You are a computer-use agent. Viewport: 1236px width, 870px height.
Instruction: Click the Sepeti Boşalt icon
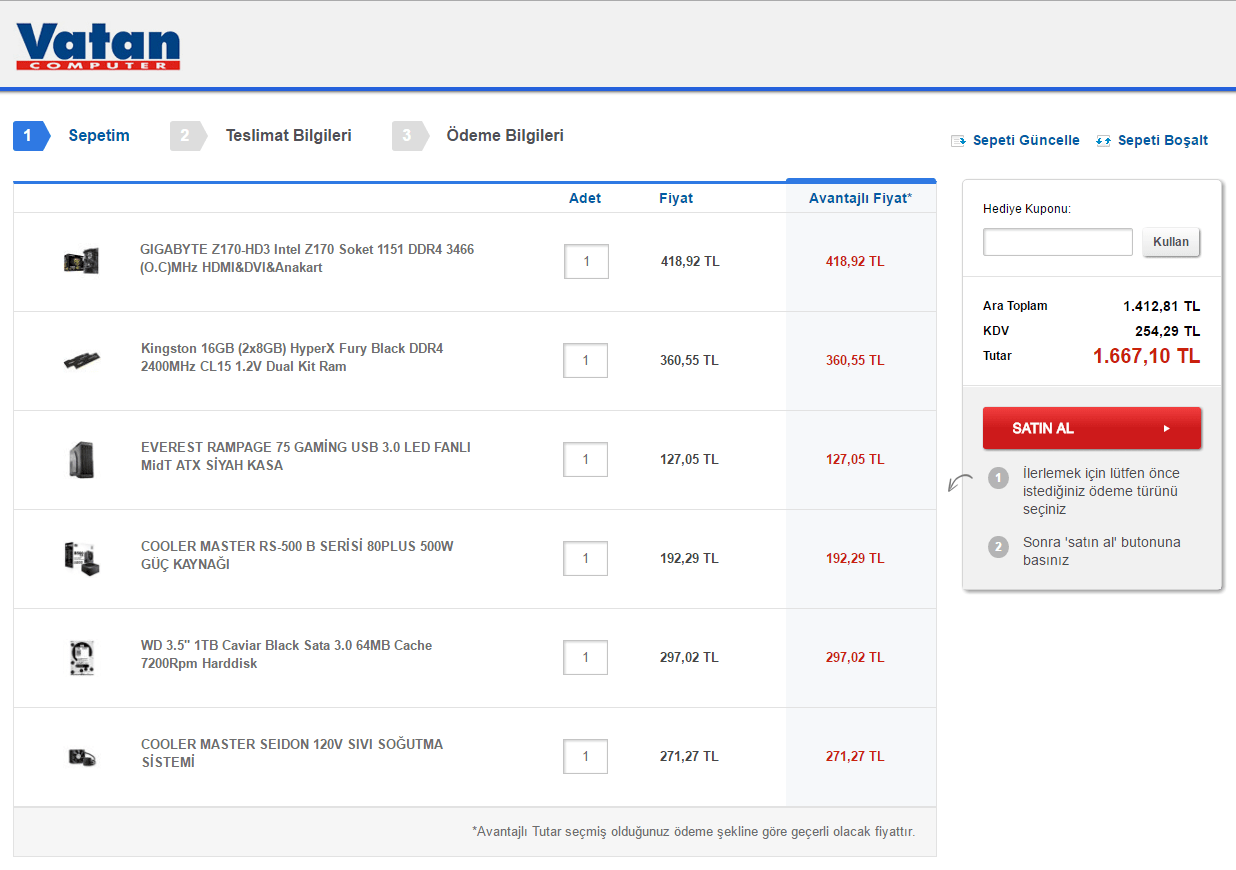[x=1104, y=141]
